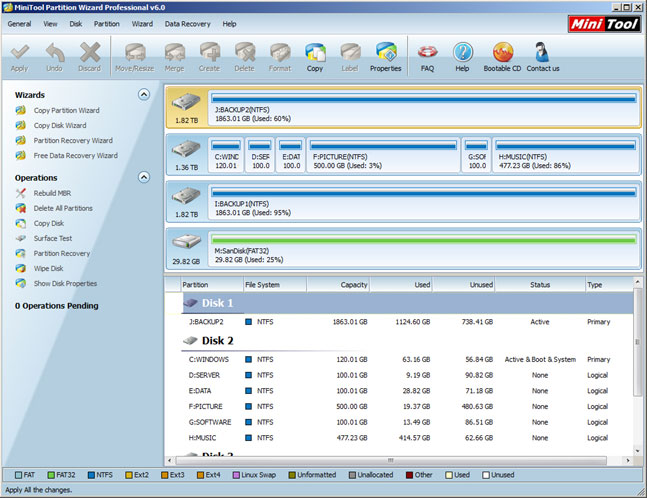Click the Delete All Partitions icon
This screenshot has height=498, width=647.
click(x=21, y=208)
